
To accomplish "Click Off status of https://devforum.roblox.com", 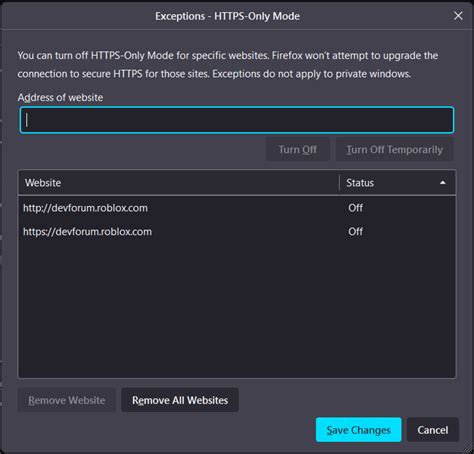I will pyautogui.click(x=355, y=232).
